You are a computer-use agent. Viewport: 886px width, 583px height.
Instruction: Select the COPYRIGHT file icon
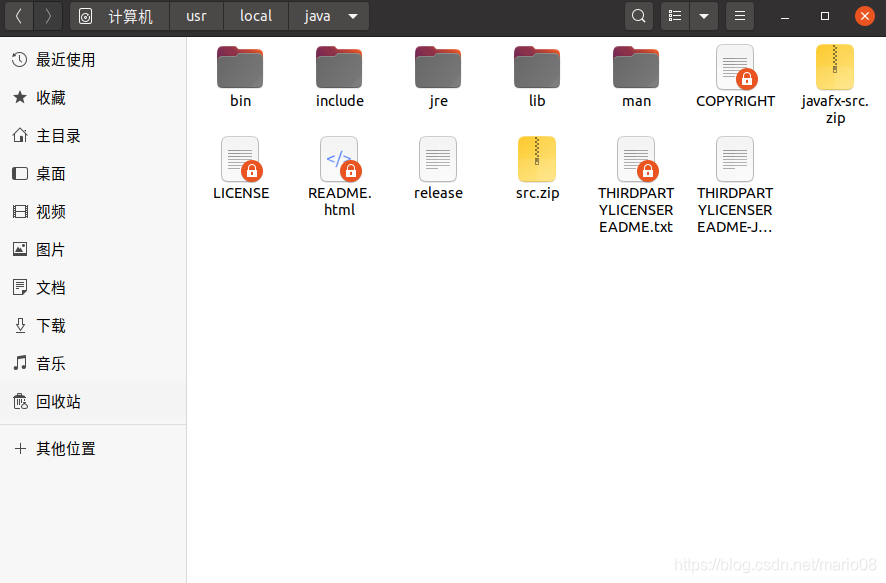735,67
